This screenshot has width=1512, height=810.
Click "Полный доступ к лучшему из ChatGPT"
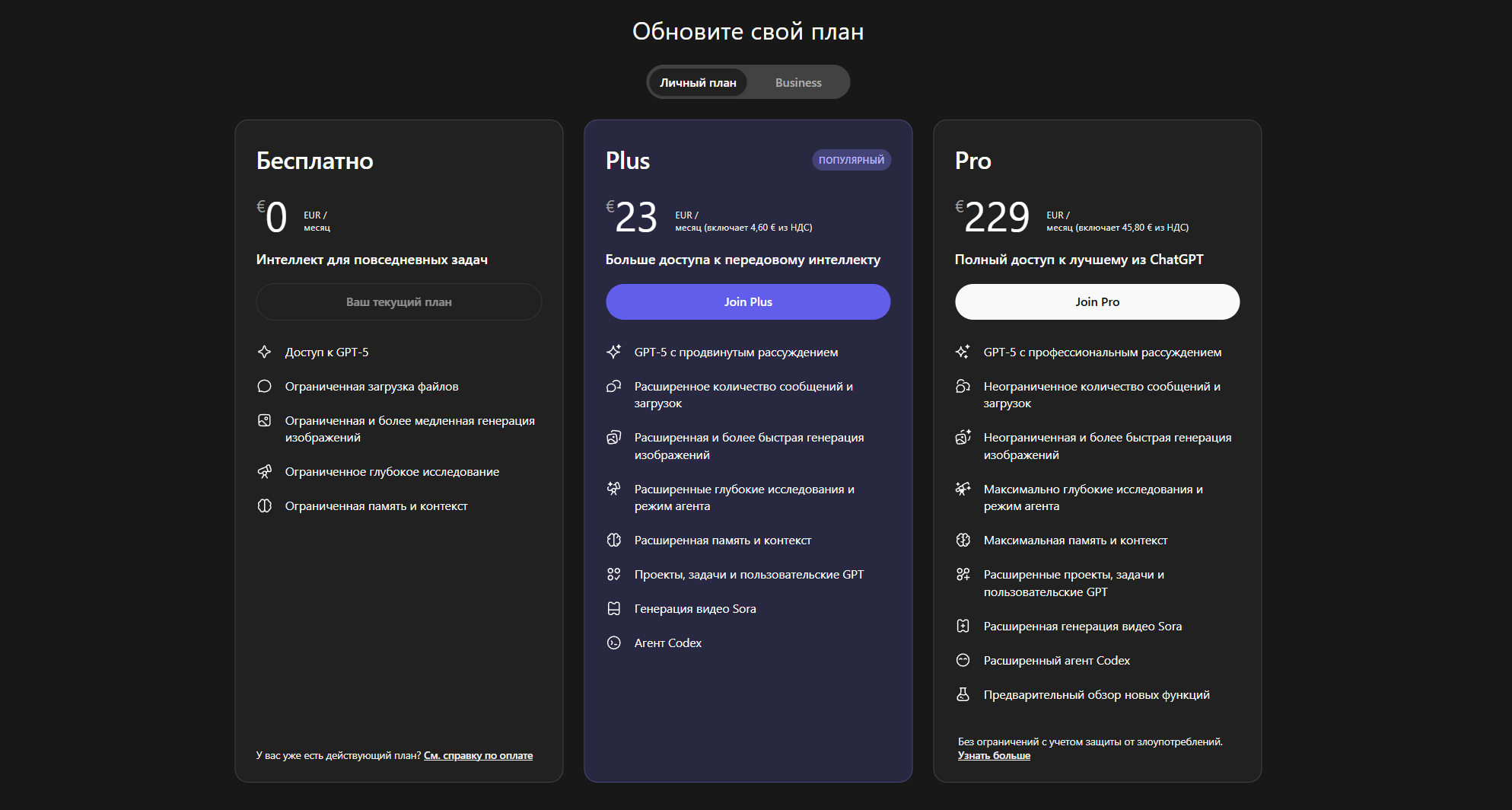pos(1079,260)
